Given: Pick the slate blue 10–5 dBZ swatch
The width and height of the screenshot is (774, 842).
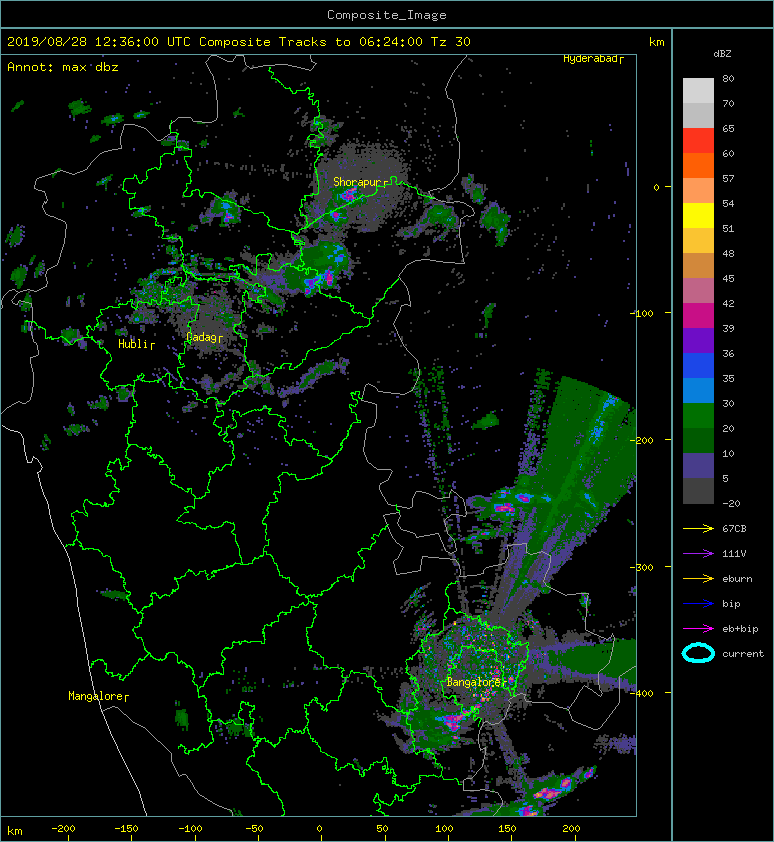Looking at the screenshot, I should (698, 465).
